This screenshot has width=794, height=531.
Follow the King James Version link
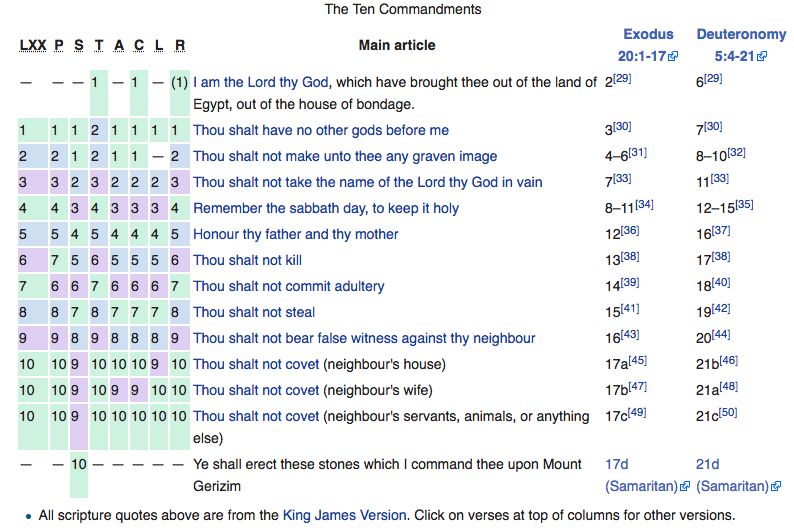pos(344,515)
